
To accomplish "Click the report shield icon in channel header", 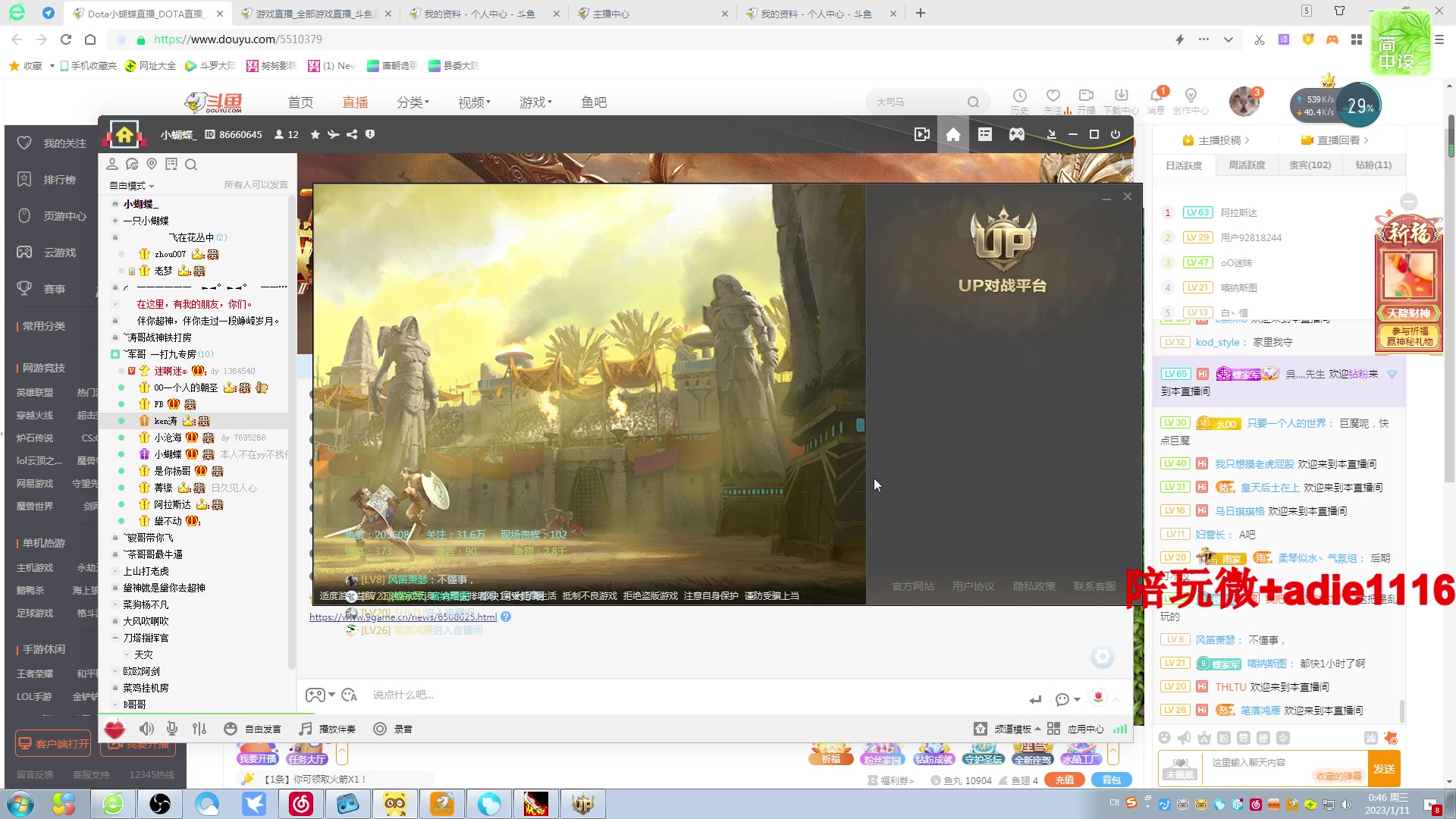I will 370,134.
